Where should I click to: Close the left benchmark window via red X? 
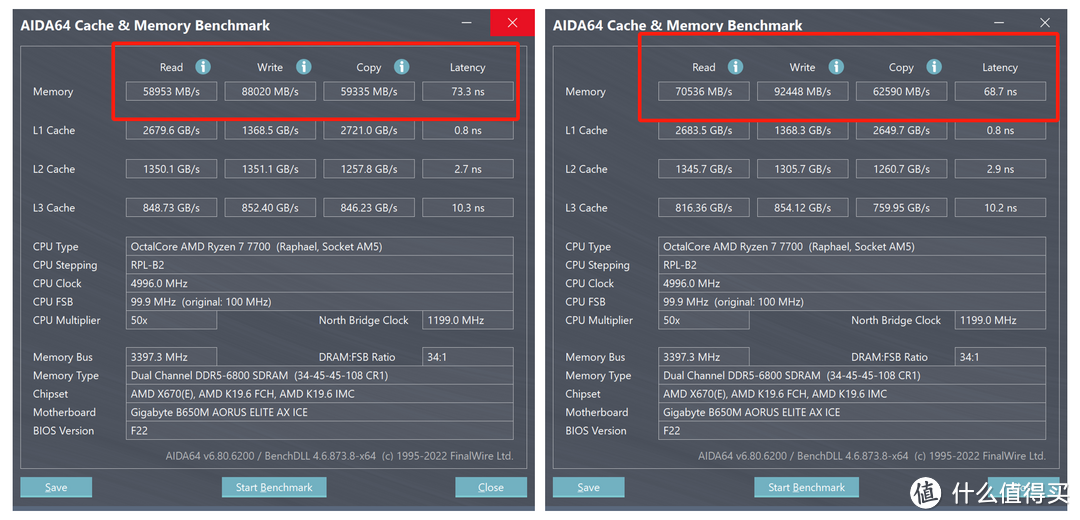[512, 23]
